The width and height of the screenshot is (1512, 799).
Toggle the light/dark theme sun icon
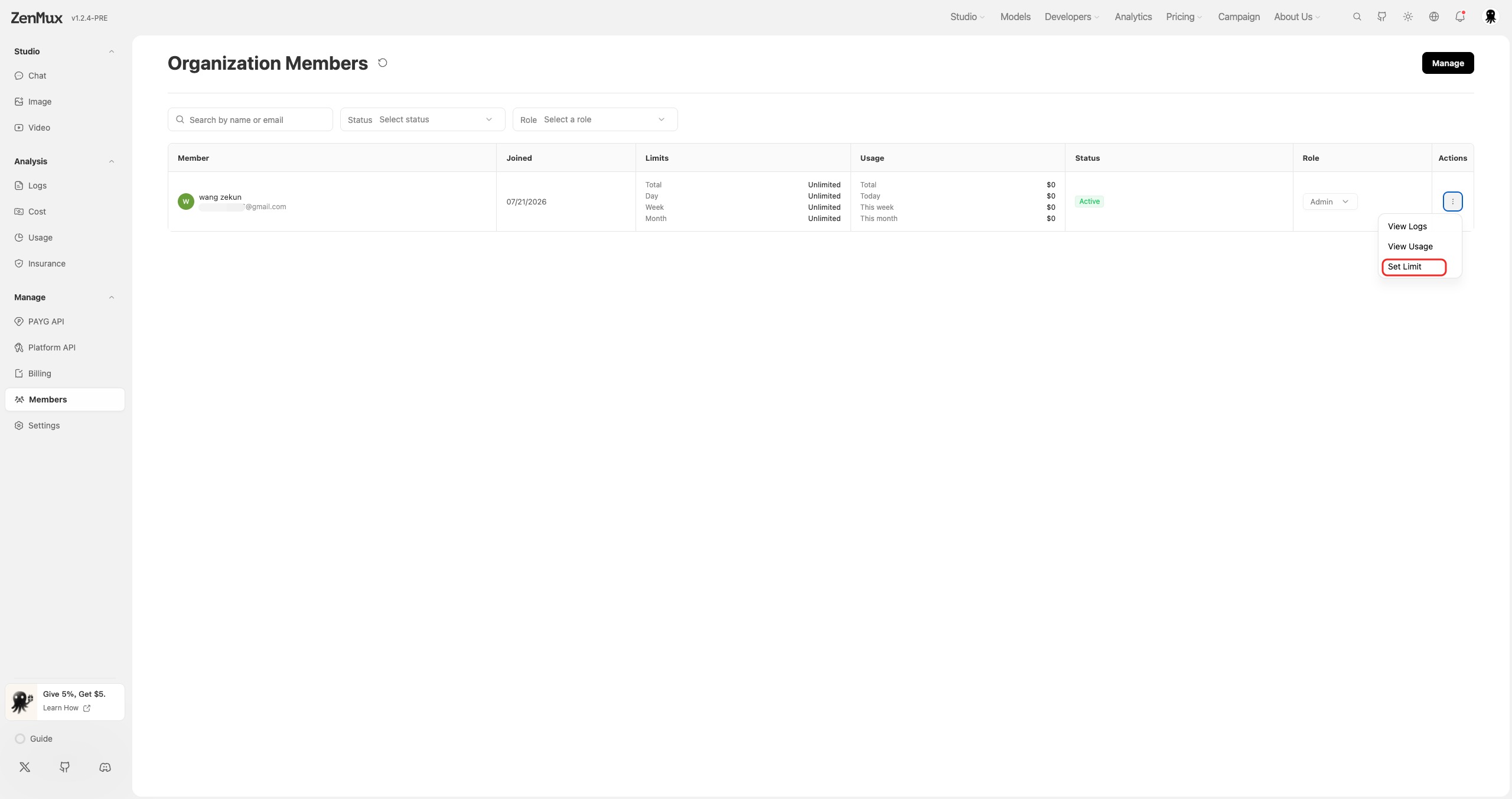coord(1408,17)
